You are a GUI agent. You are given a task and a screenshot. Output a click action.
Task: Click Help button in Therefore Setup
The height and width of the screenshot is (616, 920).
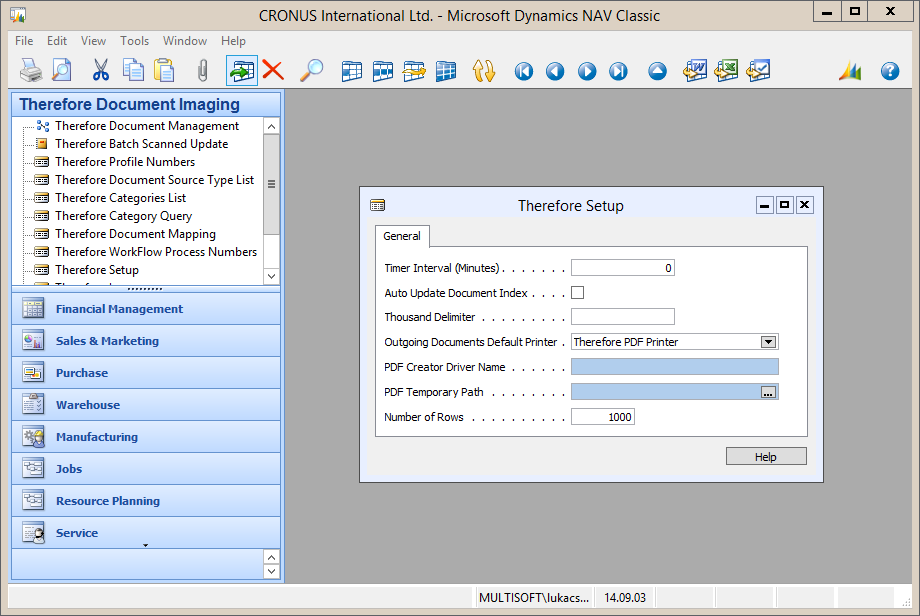click(x=766, y=456)
